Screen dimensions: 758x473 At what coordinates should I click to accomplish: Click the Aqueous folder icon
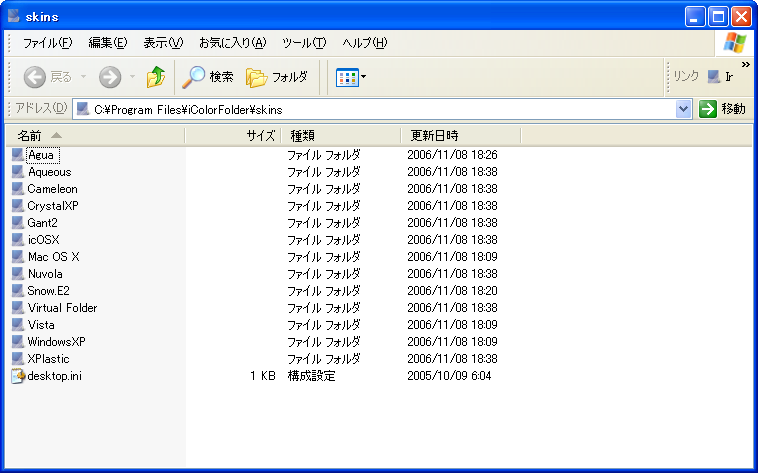click(x=18, y=172)
